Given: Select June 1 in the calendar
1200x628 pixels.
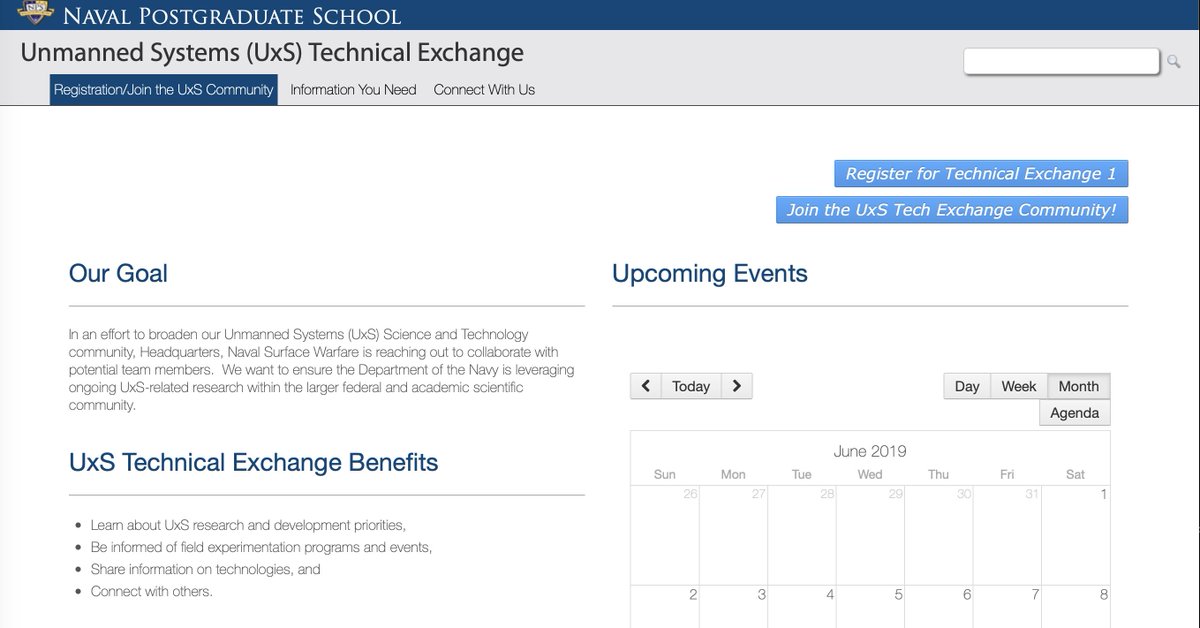Looking at the screenshot, I should [x=1075, y=535].
